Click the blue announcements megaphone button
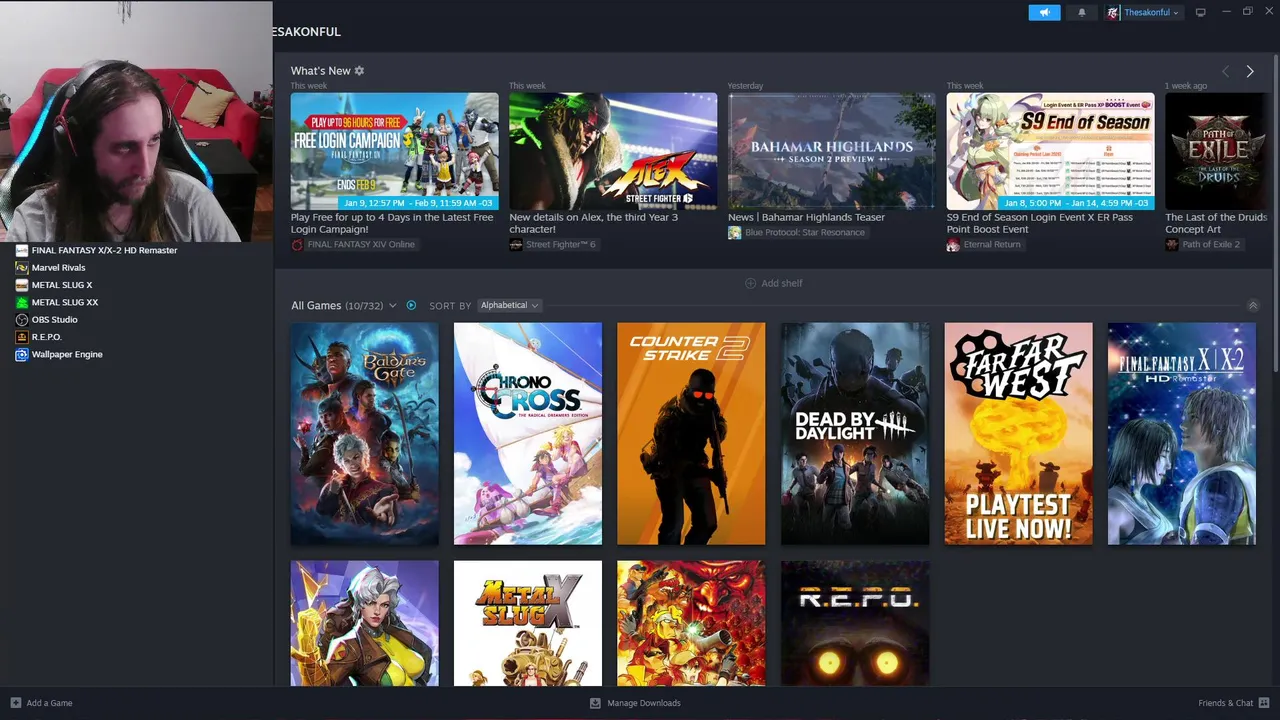 [1044, 13]
